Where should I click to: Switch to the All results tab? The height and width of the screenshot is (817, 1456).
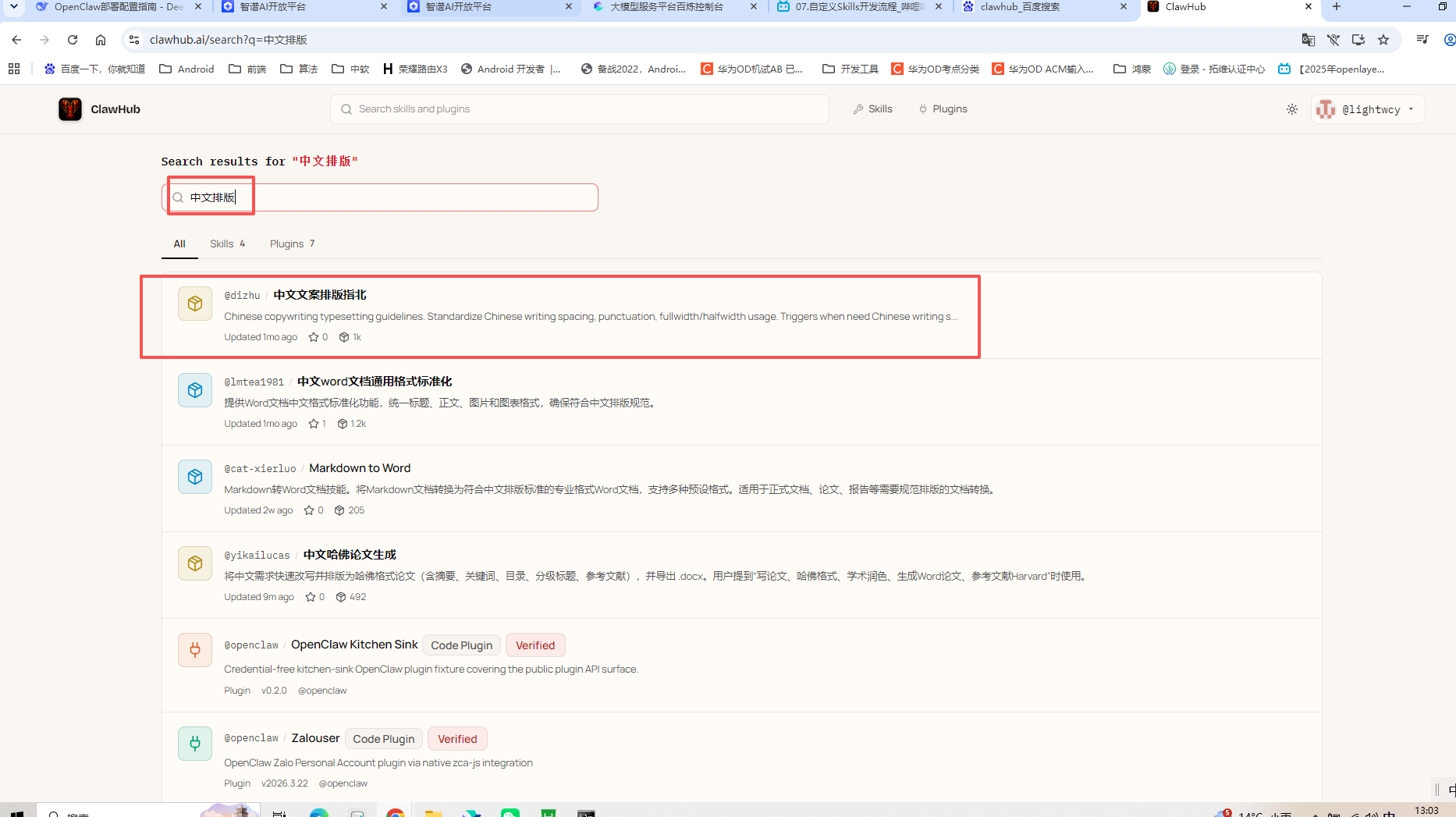tap(179, 244)
